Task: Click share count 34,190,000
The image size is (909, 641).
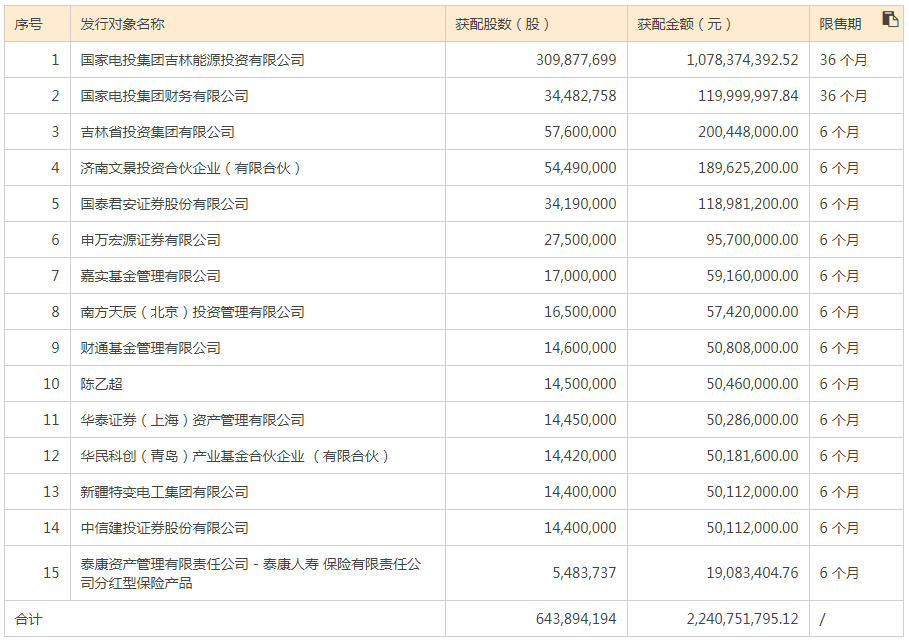Action: pos(580,204)
